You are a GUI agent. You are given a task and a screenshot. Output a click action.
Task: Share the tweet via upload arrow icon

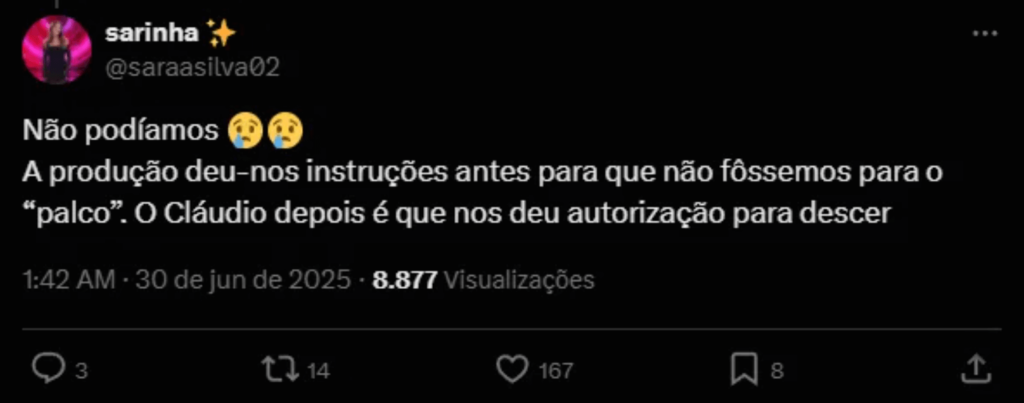tap(977, 370)
